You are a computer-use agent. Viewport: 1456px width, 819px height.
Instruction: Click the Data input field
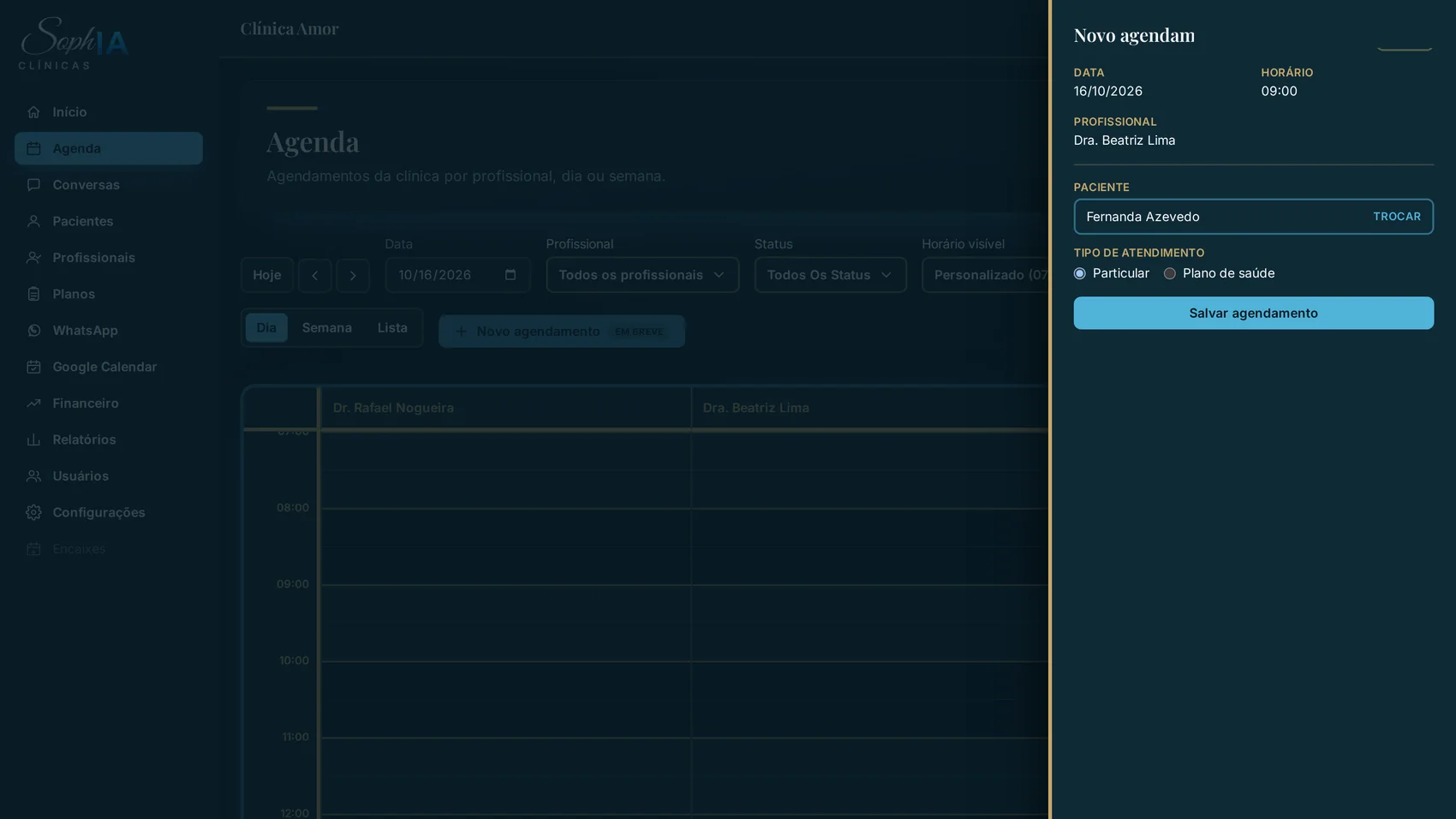click(x=457, y=275)
